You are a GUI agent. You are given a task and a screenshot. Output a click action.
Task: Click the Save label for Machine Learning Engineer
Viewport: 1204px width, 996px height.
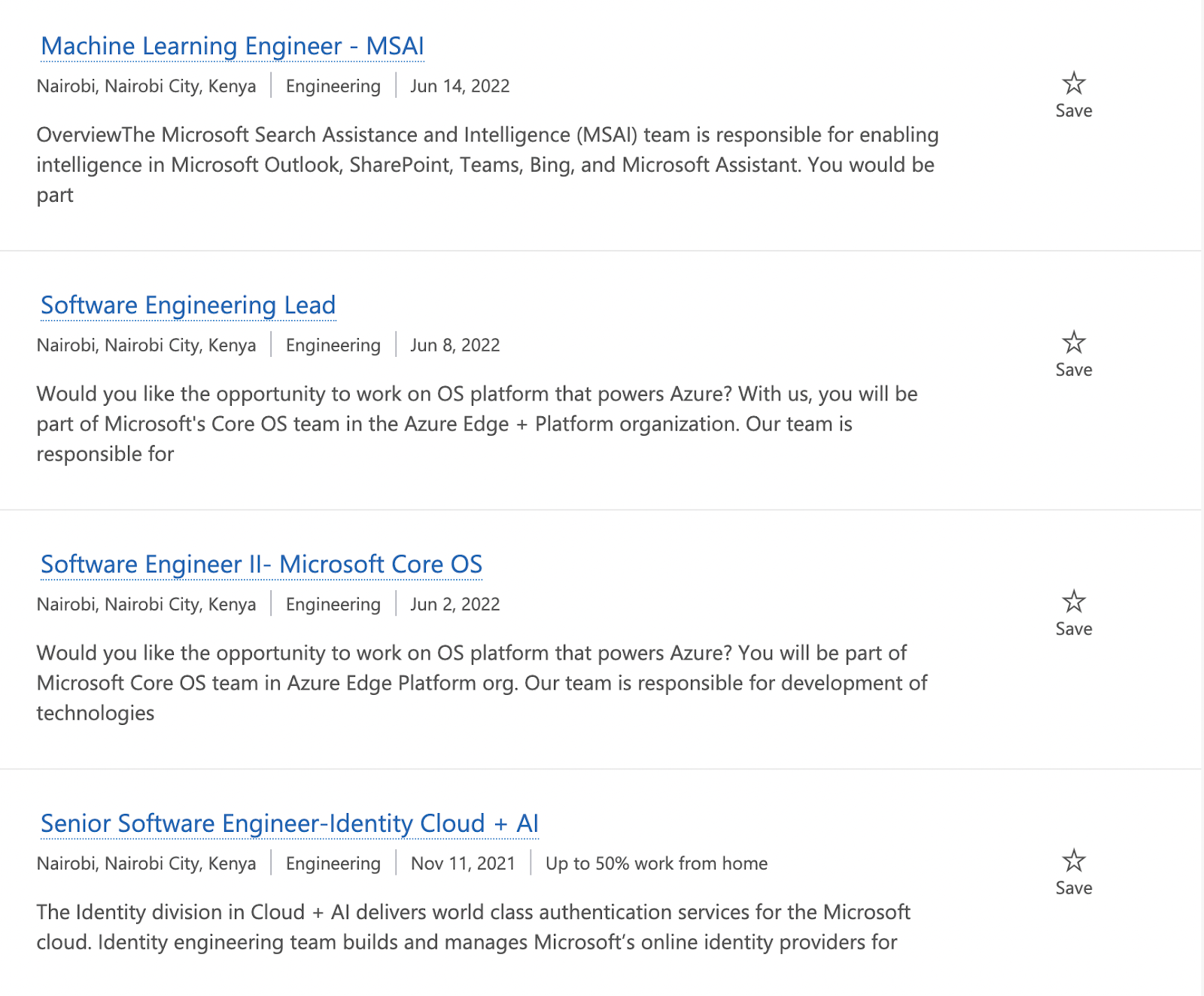coord(1074,111)
